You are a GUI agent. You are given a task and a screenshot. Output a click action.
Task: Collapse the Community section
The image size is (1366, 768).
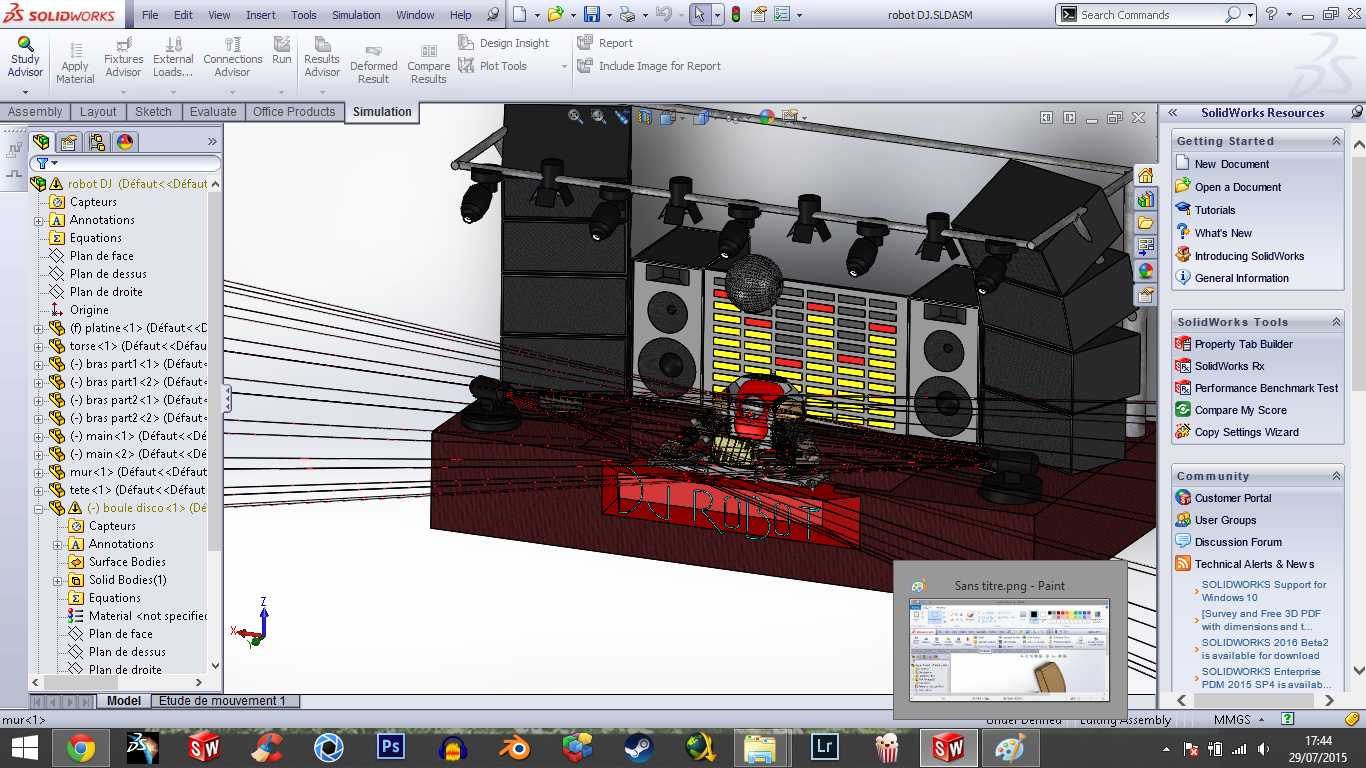(x=1336, y=476)
